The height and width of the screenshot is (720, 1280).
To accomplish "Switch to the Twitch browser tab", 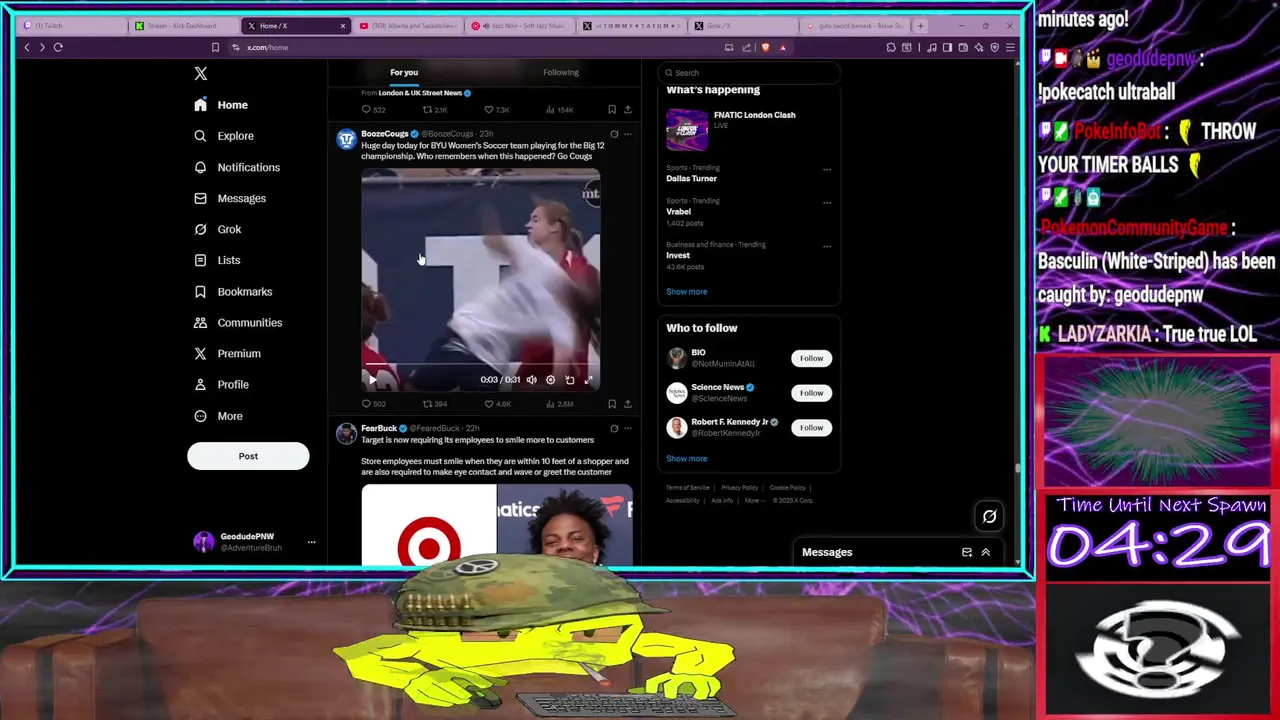I will click(x=73, y=26).
